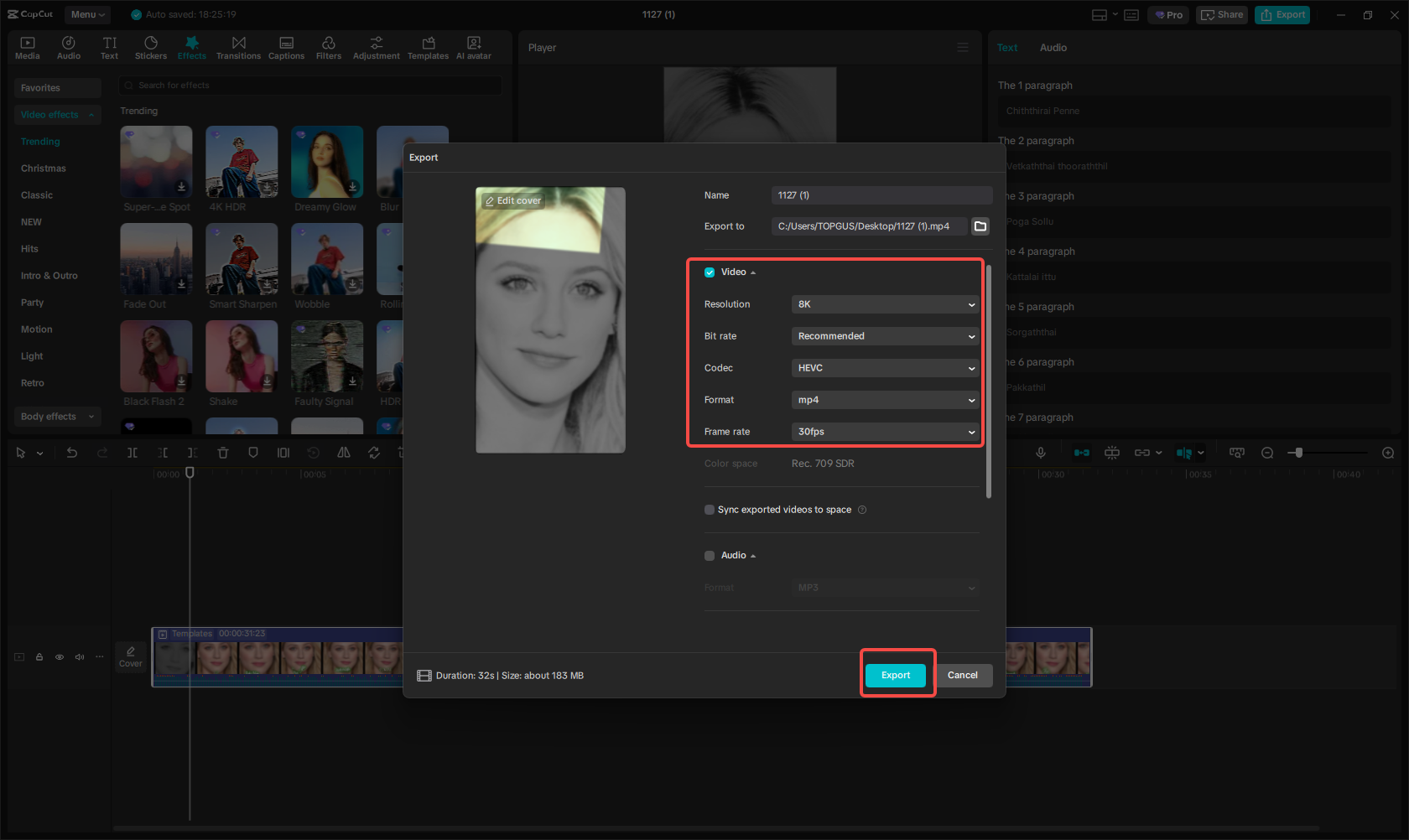The height and width of the screenshot is (840, 1409).
Task: Select the Transitions tool
Action: (x=238, y=46)
